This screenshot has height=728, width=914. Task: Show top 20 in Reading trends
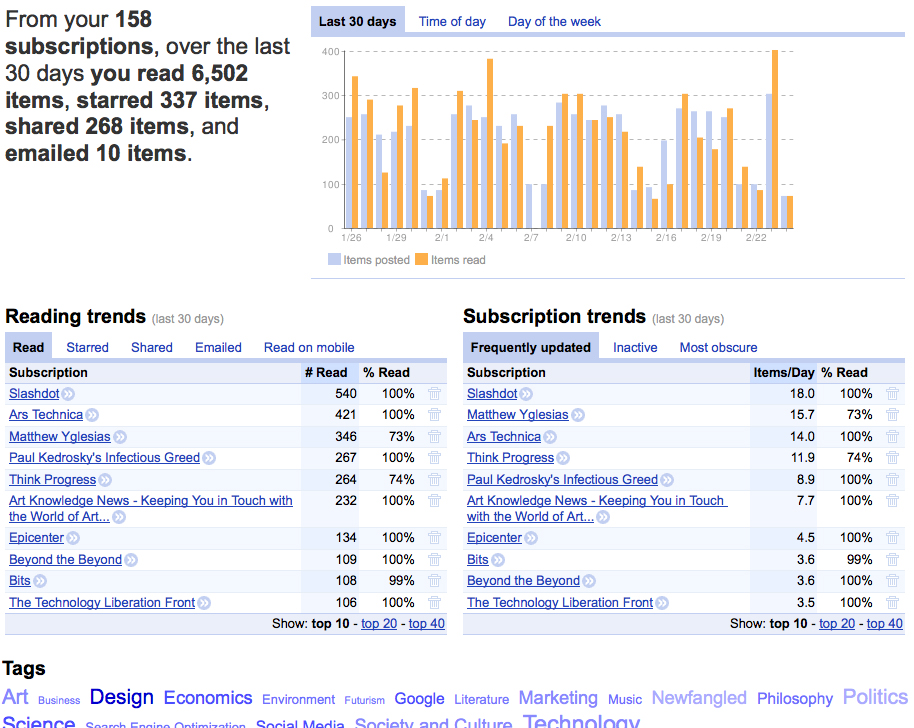click(x=379, y=624)
